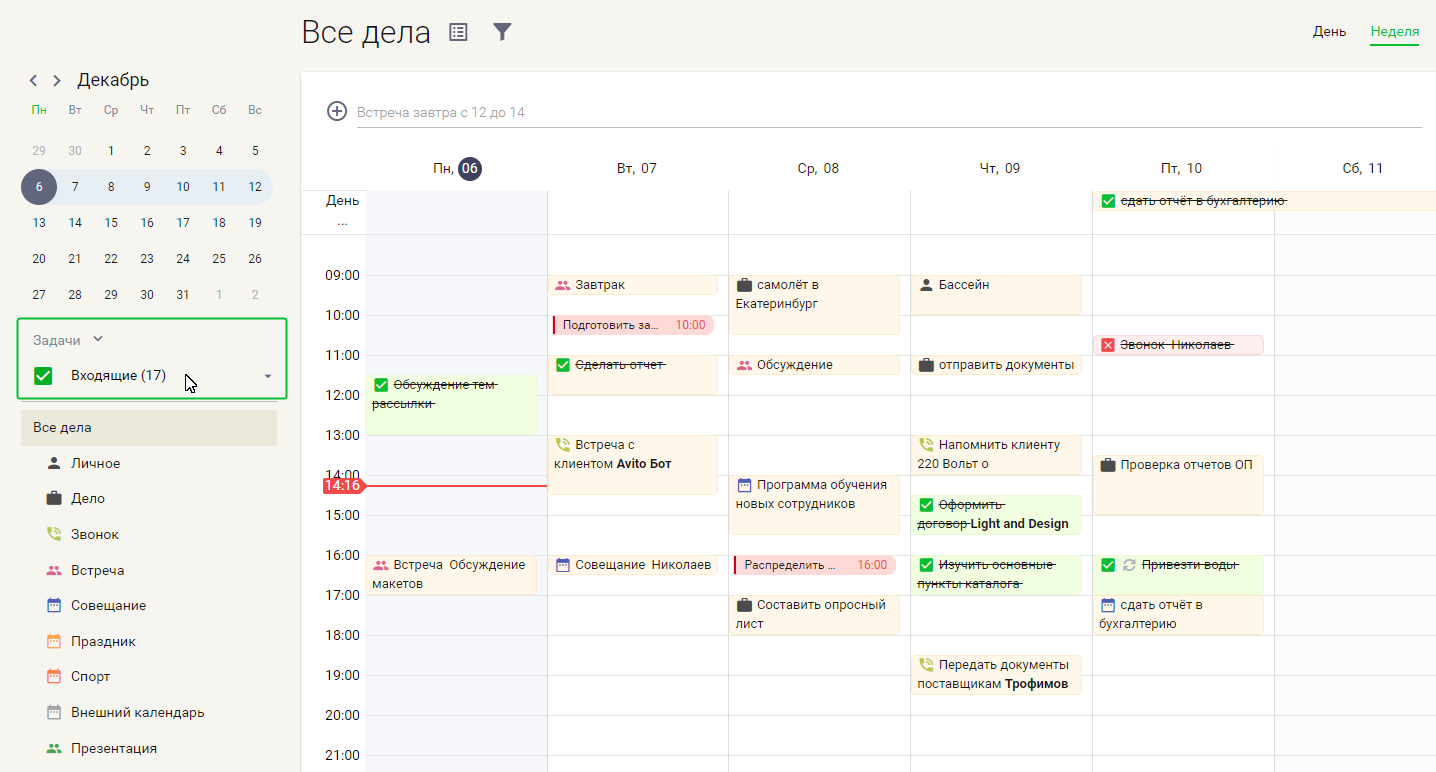The width and height of the screenshot is (1436, 772).
Task: Click the Дело briefcase icon in sidebar
Action: click(54, 498)
